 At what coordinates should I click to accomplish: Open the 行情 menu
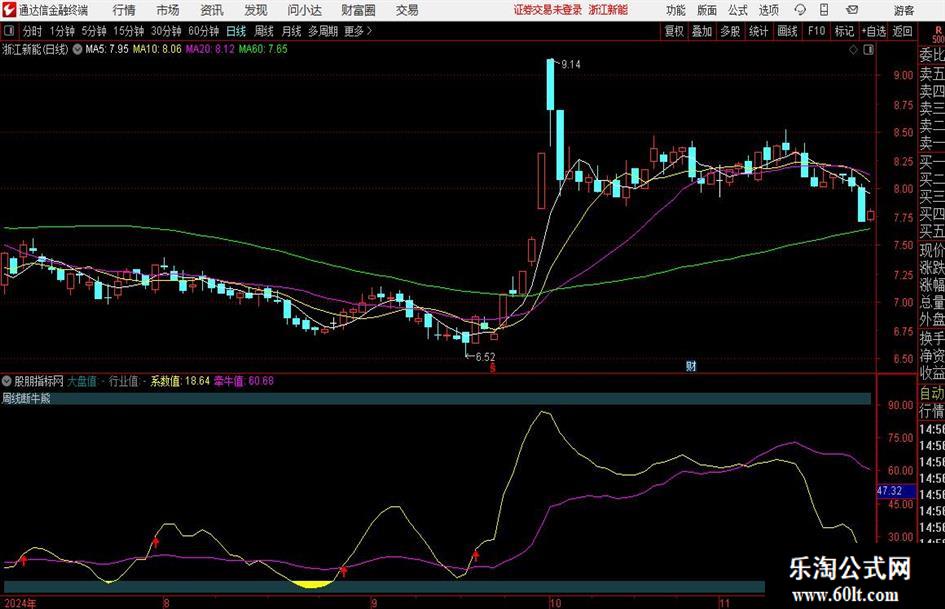pos(124,10)
